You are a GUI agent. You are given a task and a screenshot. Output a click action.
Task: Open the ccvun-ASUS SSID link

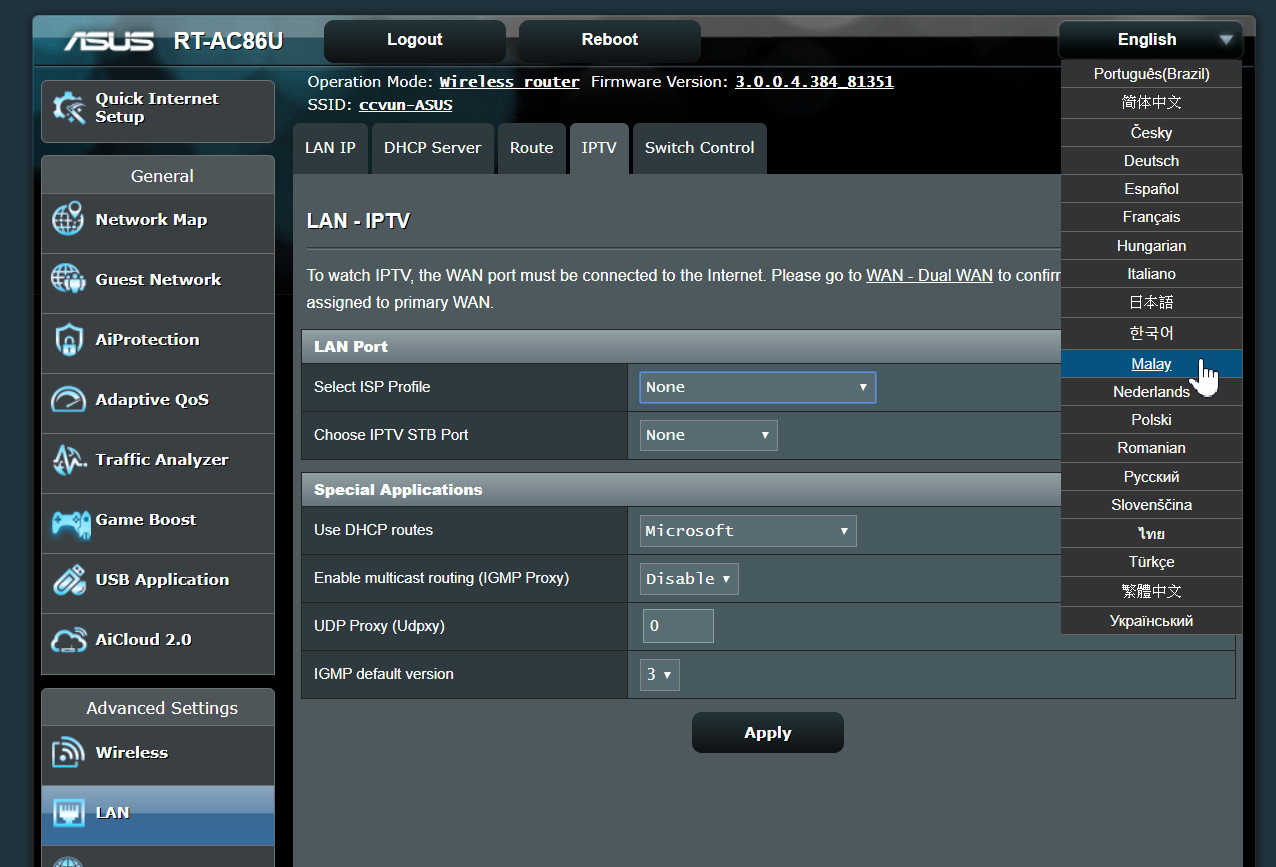click(x=406, y=105)
